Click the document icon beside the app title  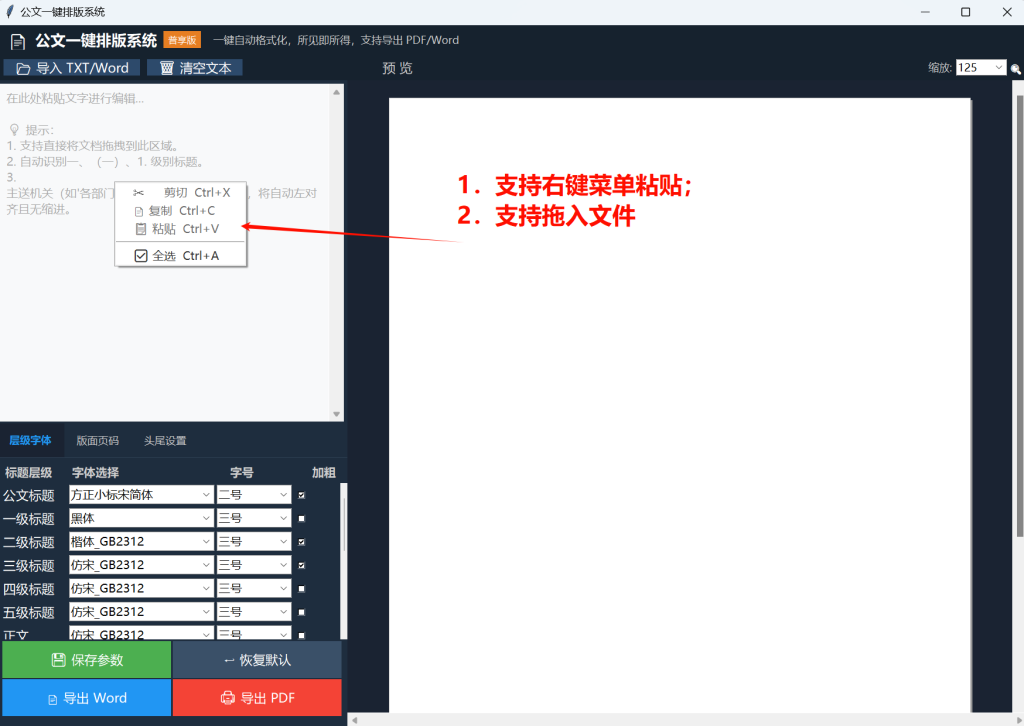pyautogui.click(x=18, y=42)
